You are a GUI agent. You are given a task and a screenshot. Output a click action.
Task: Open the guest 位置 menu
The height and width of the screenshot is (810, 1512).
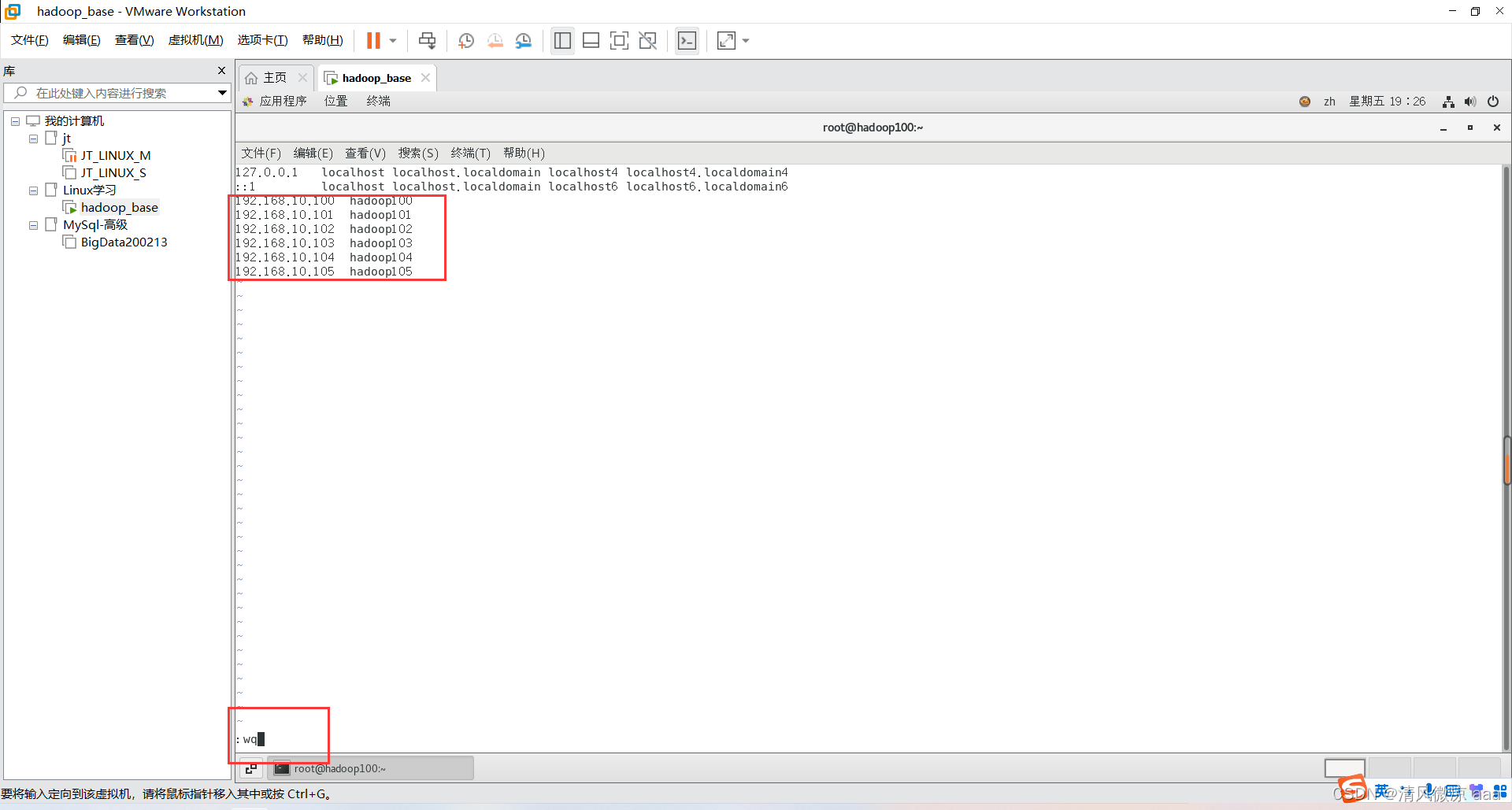click(x=335, y=102)
